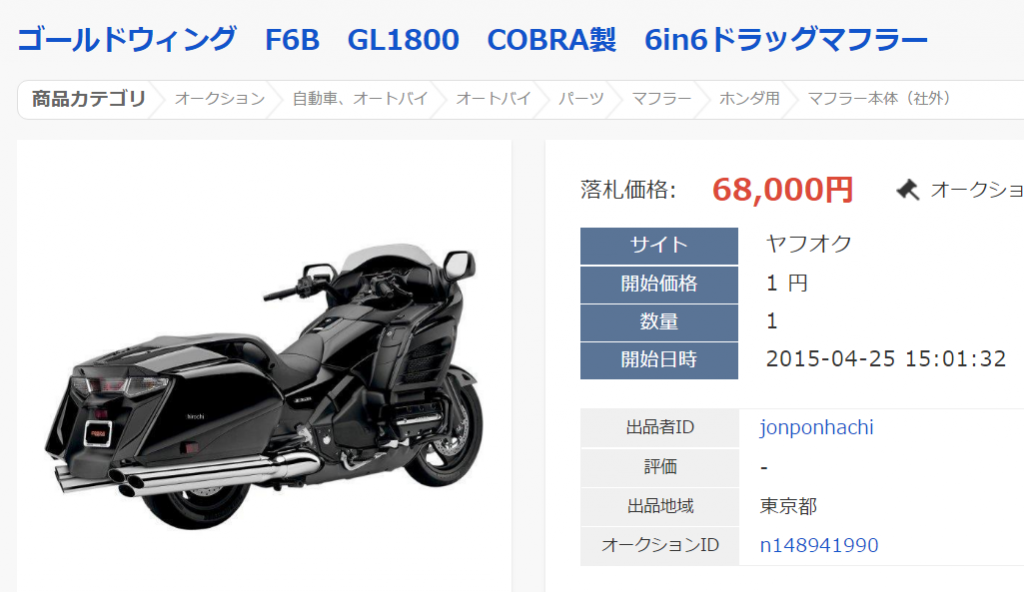Go to オートバイ breadcrumb category
The width and height of the screenshot is (1024, 592).
coord(493,99)
